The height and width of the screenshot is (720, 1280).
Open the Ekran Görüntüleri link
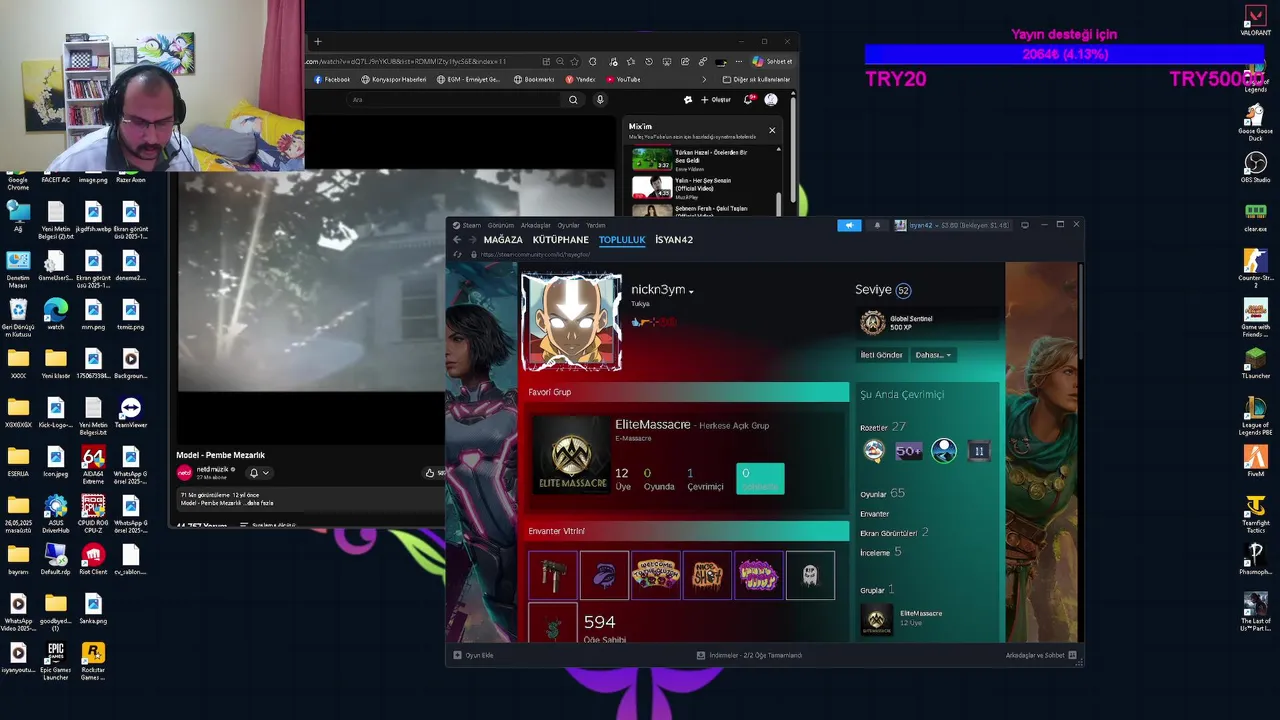point(894,533)
